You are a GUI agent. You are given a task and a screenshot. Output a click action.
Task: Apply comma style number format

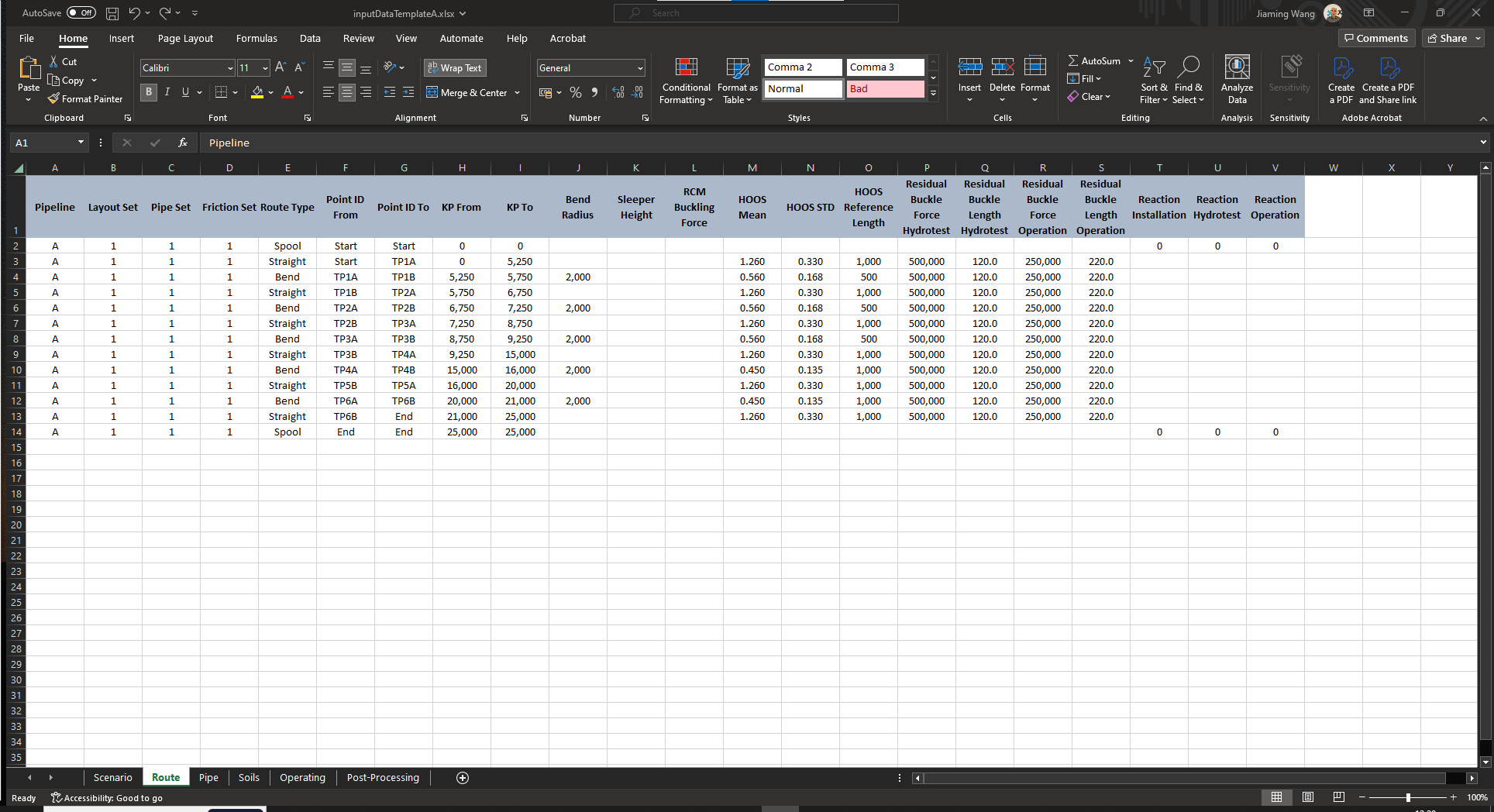(594, 92)
